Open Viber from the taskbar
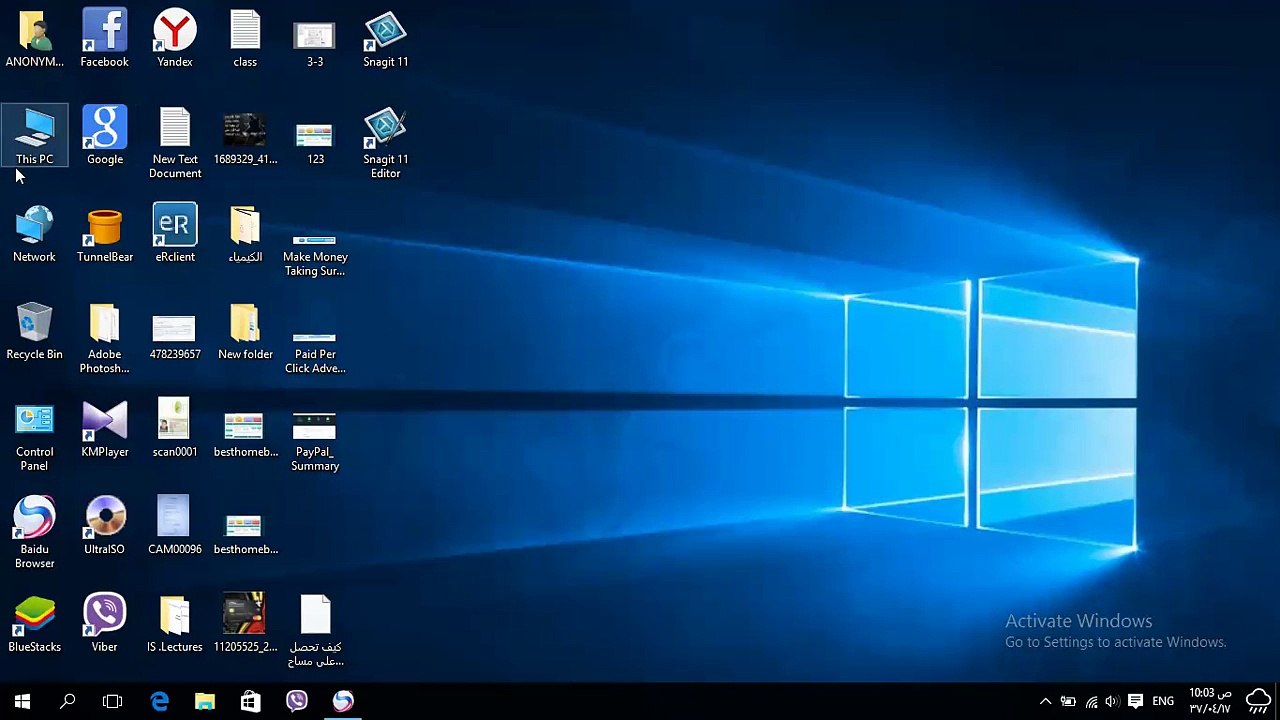The width and height of the screenshot is (1280, 720). 297,701
